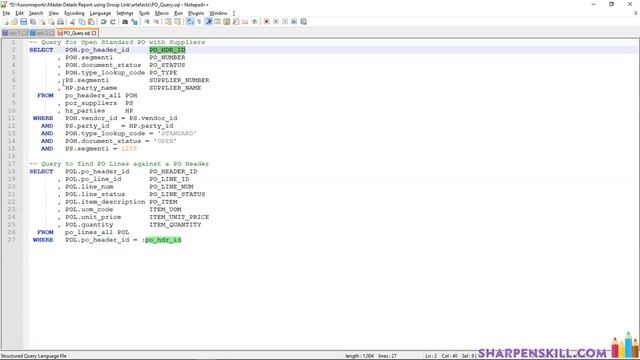Viewport: 640px width, 360px height.
Task: Open the Search menu
Action: [x=36, y=13]
